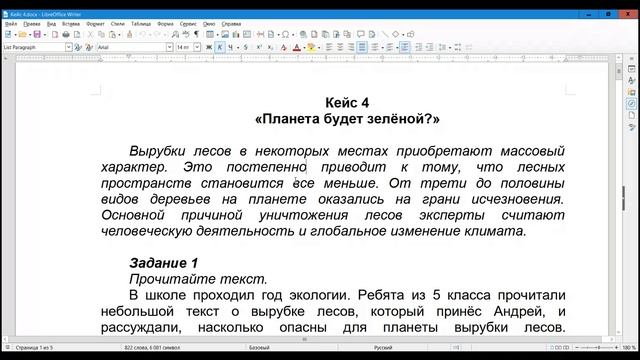Click the Insert Chart icon

(236, 35)
